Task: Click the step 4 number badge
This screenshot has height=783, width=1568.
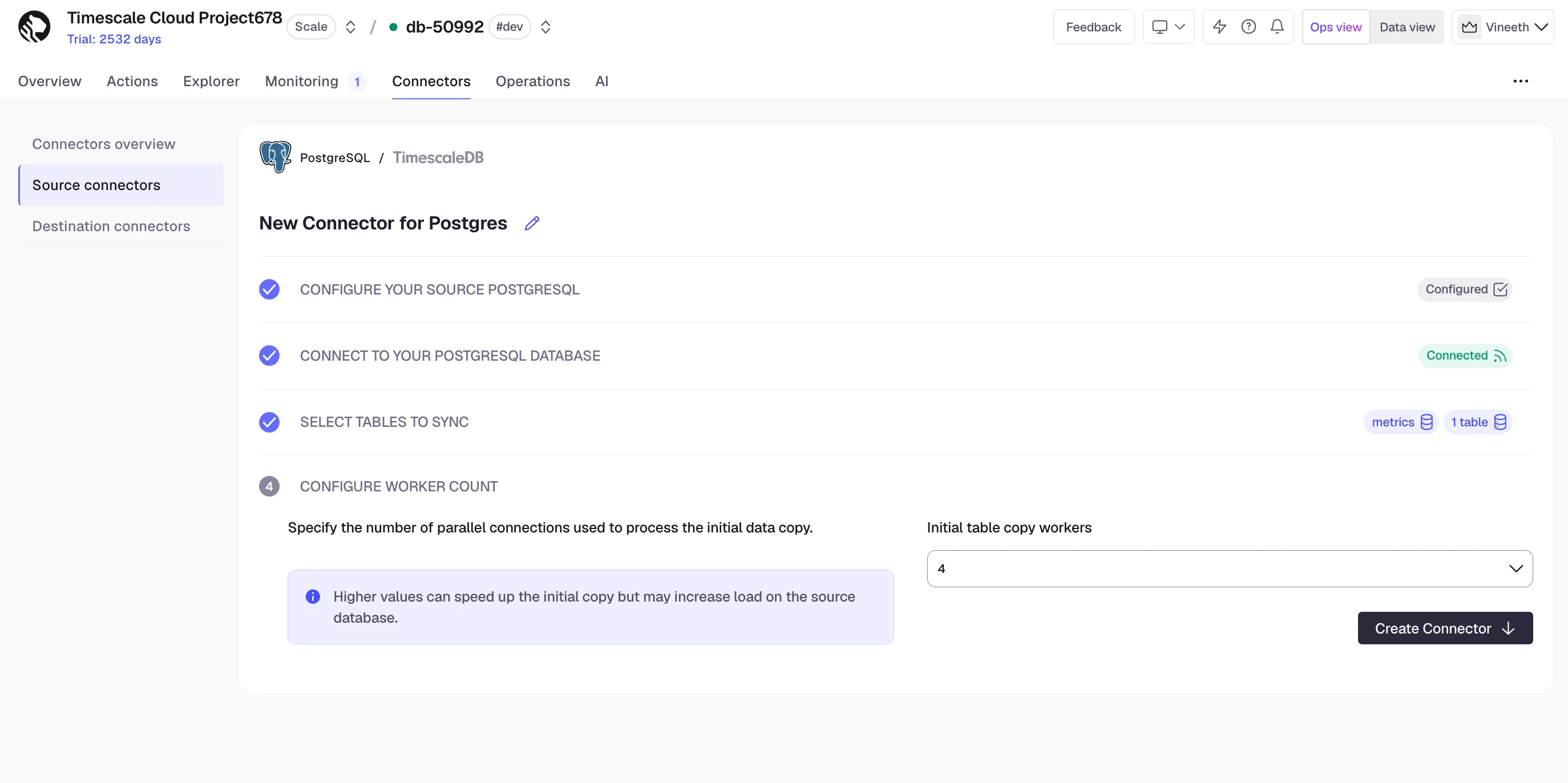Action: pyautogui.click(x=269, y=486)
